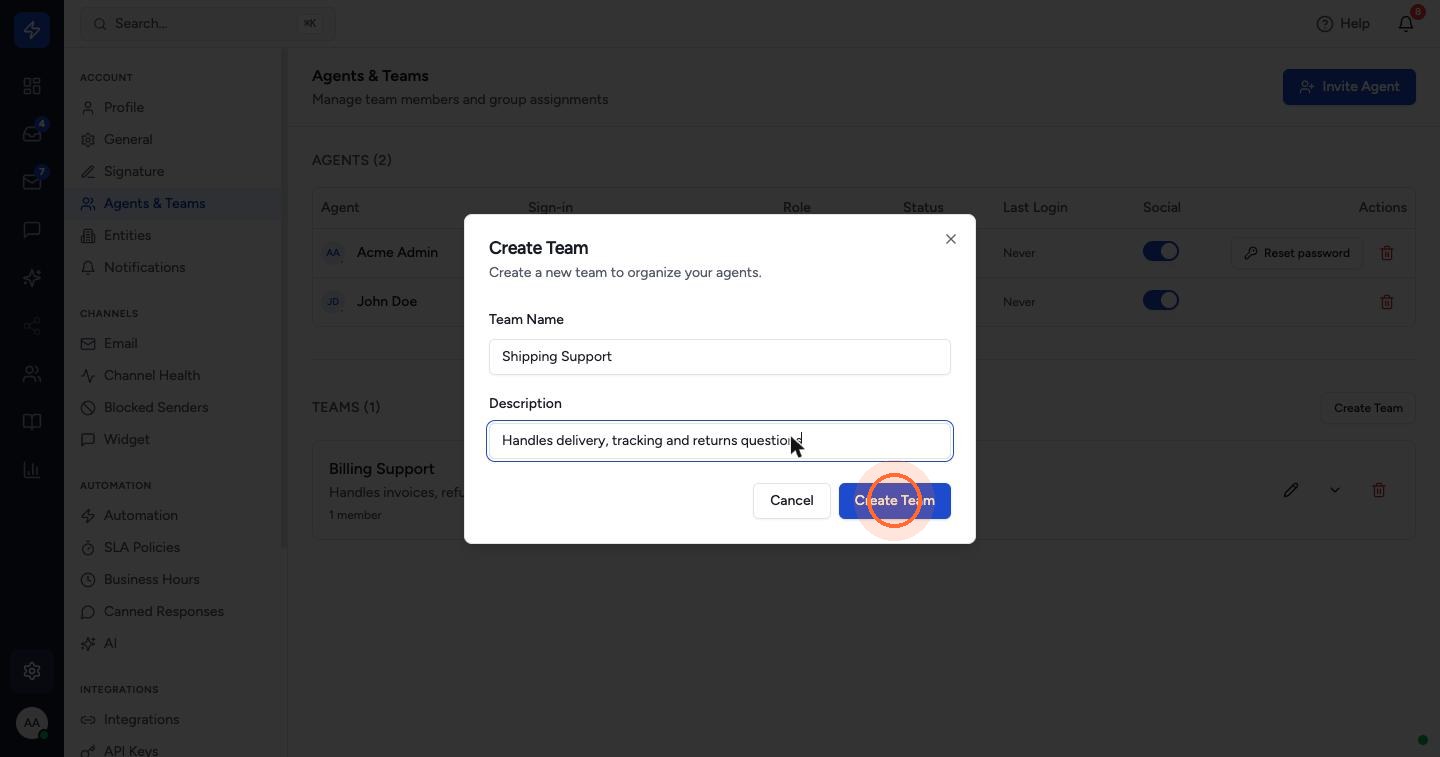Toggle the Social switch for Acme Admin

1161,252
